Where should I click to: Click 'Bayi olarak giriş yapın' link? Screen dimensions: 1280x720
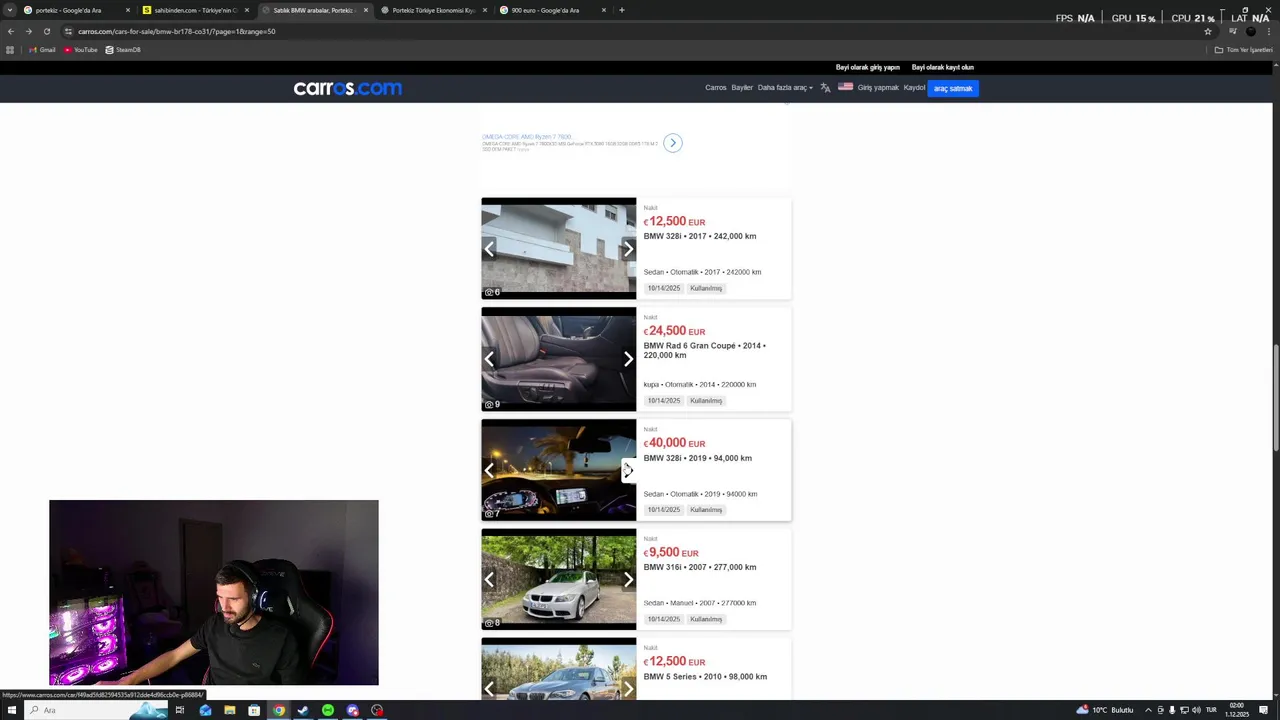[x=867, y=67]
